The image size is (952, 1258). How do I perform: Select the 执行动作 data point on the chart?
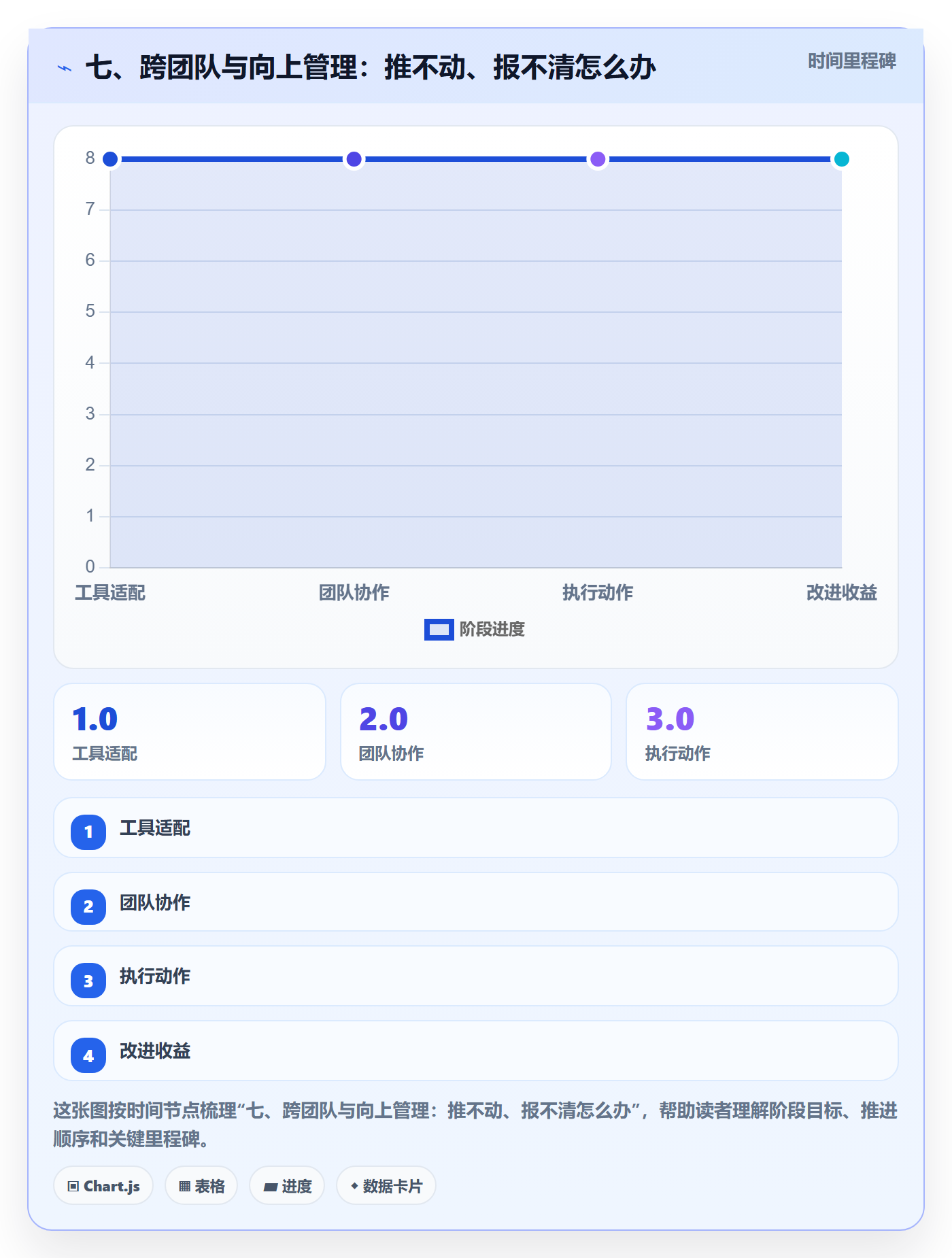598,159
